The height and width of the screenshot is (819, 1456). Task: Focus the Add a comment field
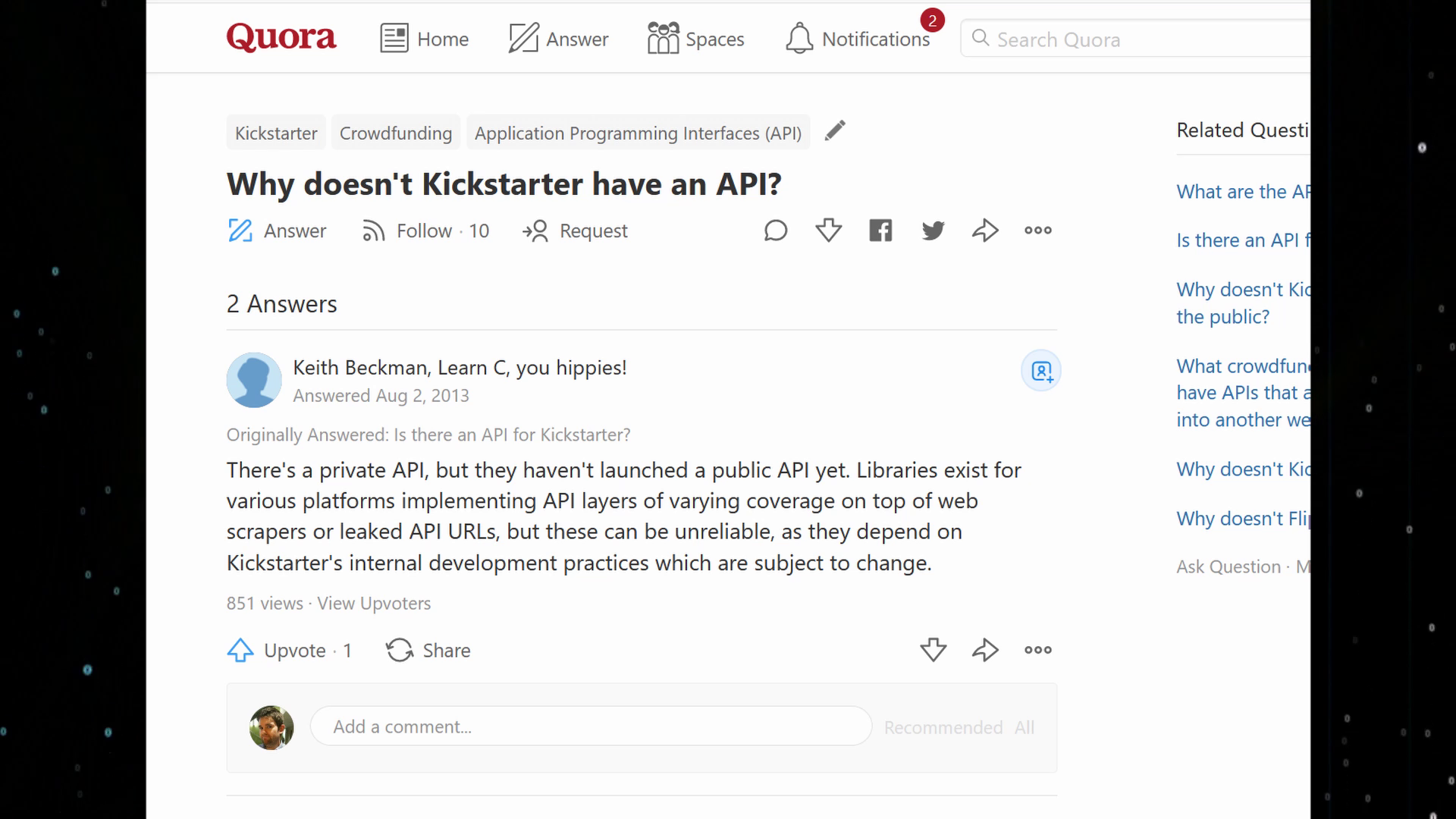tap(591, 726)
